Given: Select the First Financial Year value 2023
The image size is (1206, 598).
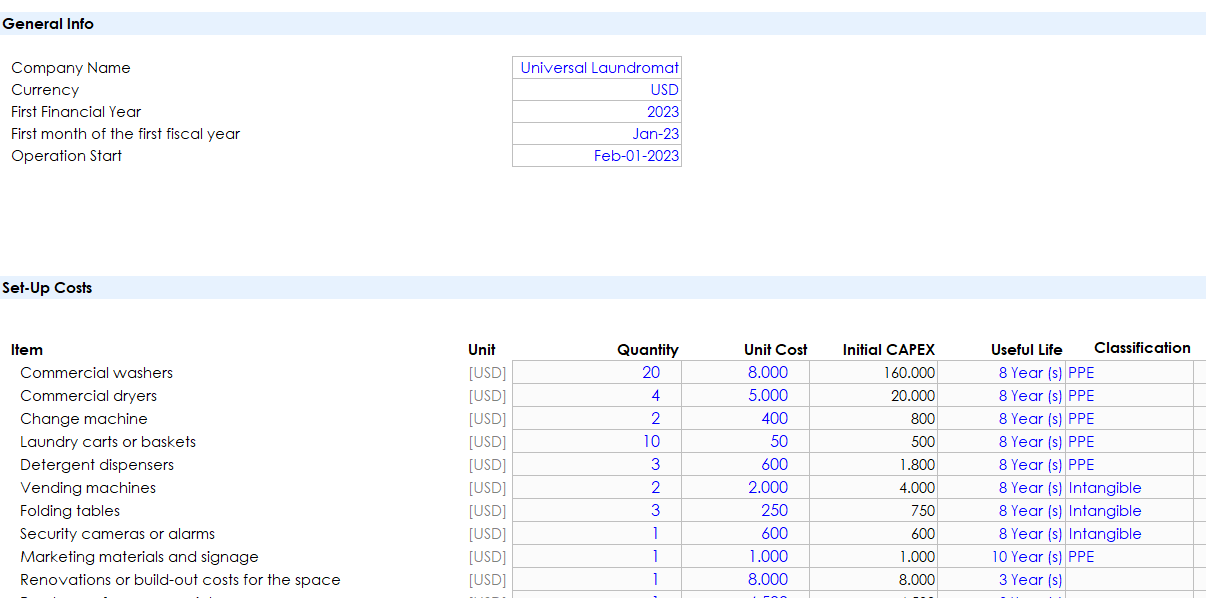Looking at the screenshot, I should click(x=598, y=112).
